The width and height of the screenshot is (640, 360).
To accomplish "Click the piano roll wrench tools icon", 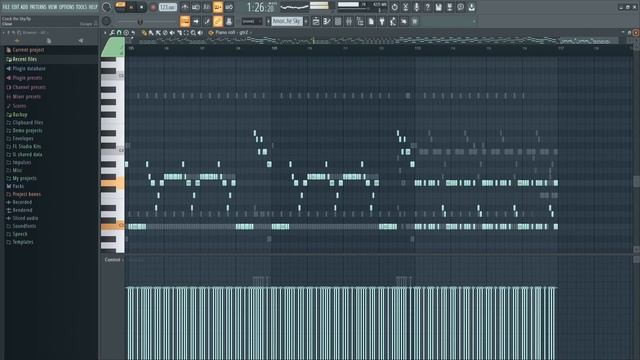I will (x=112, y=33).
